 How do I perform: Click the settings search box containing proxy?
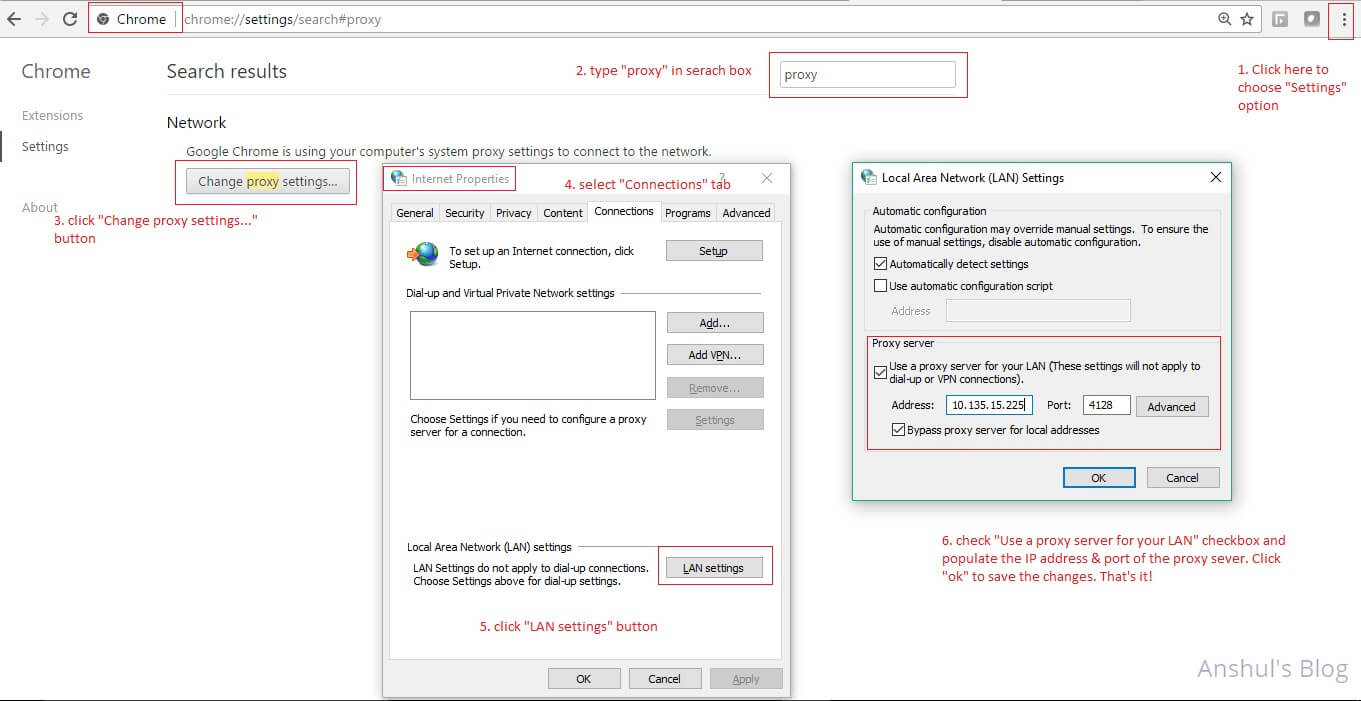pos(867,74)
